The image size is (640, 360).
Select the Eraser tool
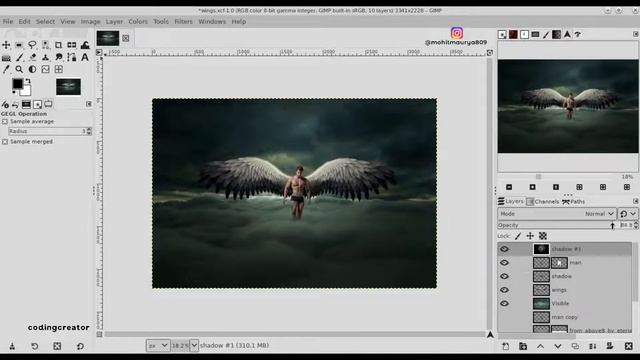tap(32, 58)
